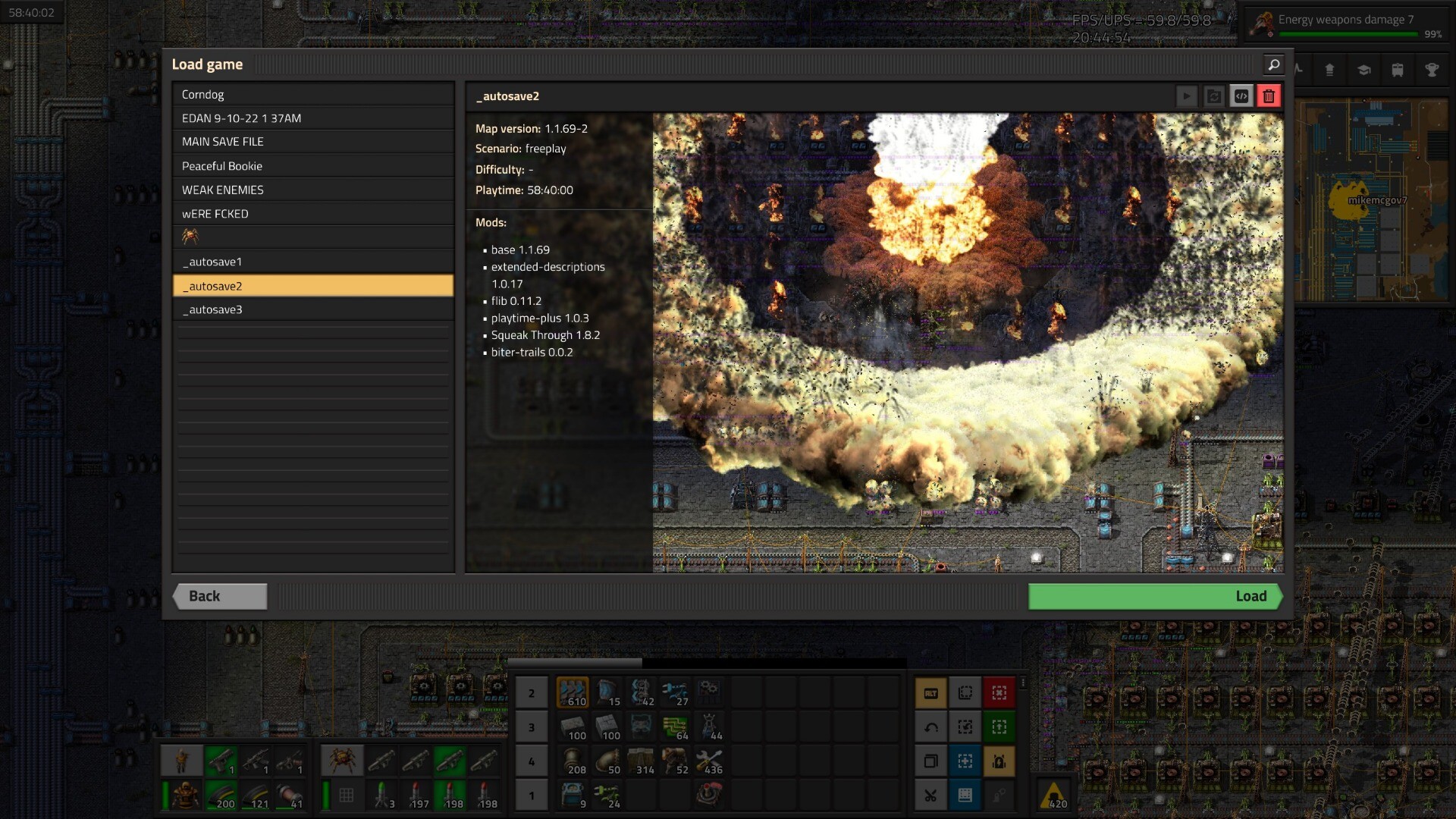
Task: Open the trains overview icon
Action: coord(1398,71)
